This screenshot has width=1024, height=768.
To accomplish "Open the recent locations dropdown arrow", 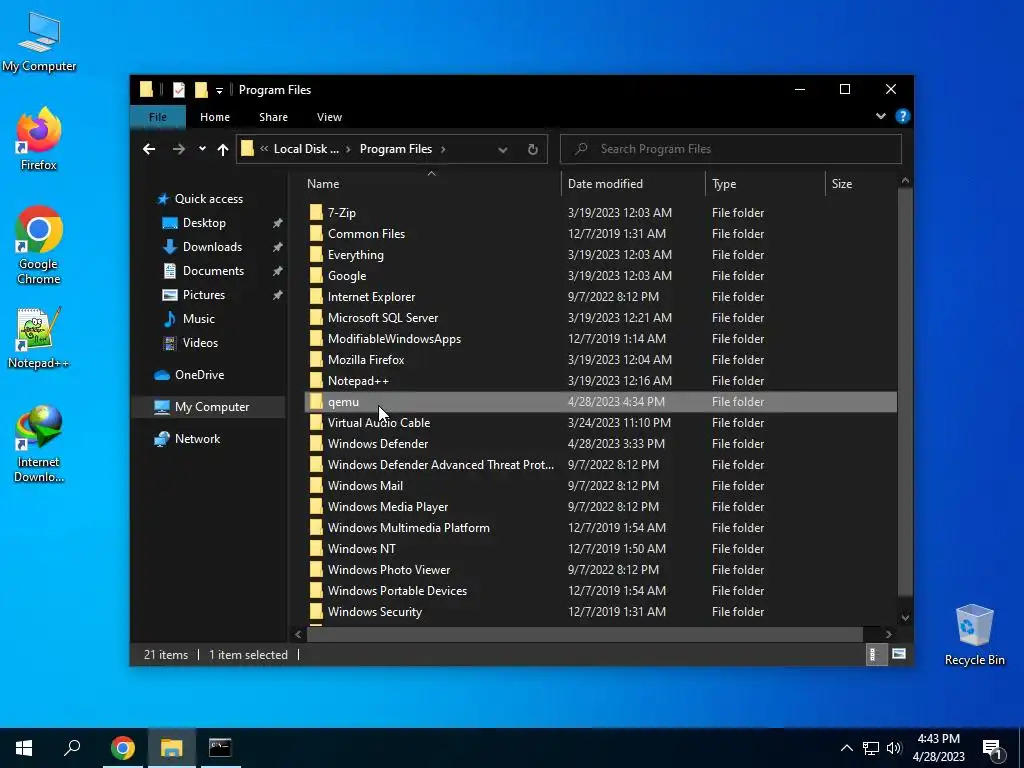I will tap(202, 149).
